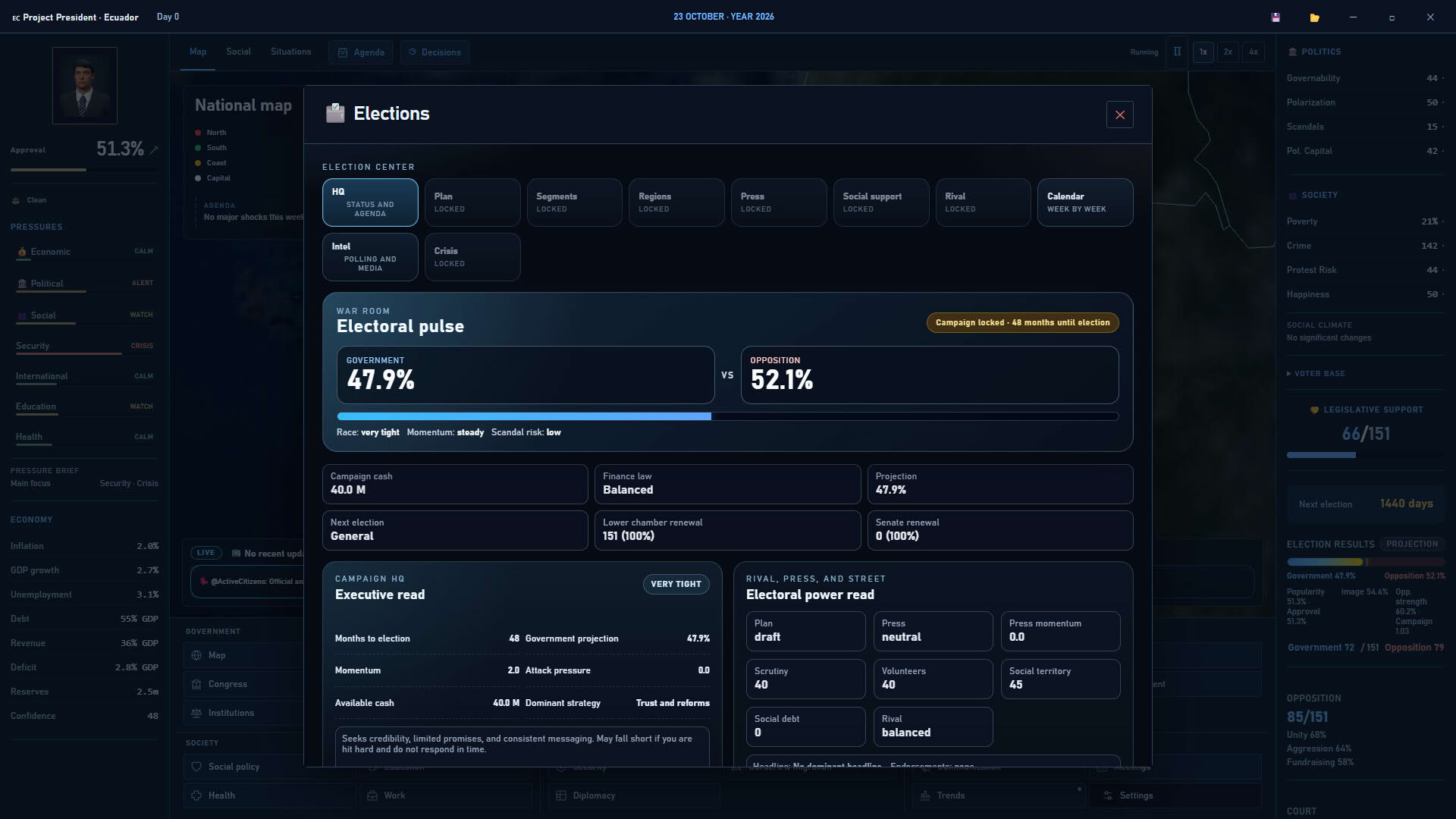The width and height of the screenshot is (1456, 819).
Task: Click the Very Tight badge in Campaign HQ
Action: [x=676, y=584]
